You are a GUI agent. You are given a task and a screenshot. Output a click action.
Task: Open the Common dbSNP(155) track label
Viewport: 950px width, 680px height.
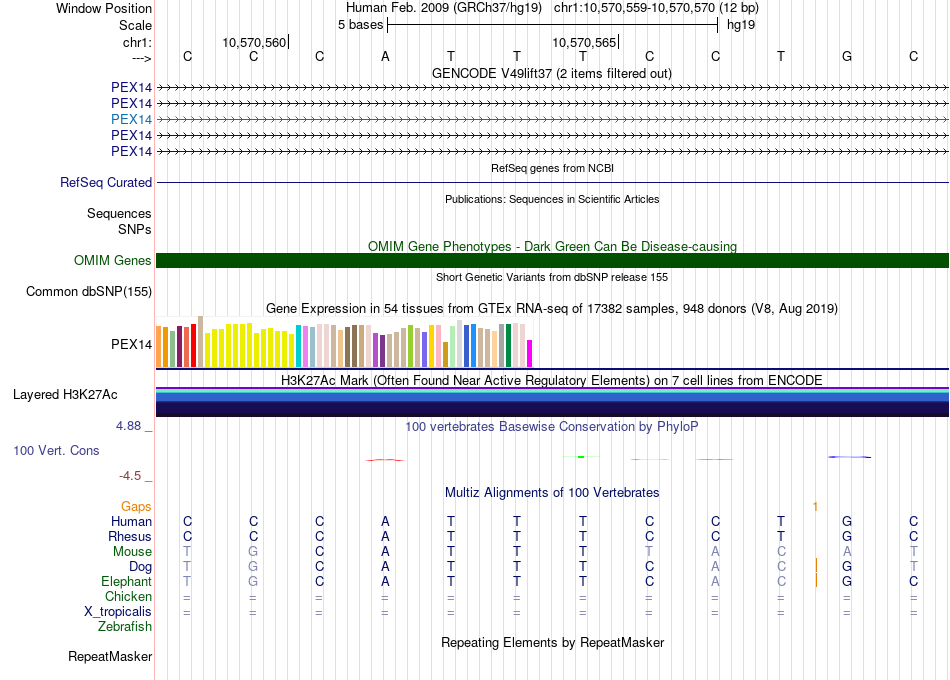click(x=89, y=292)
